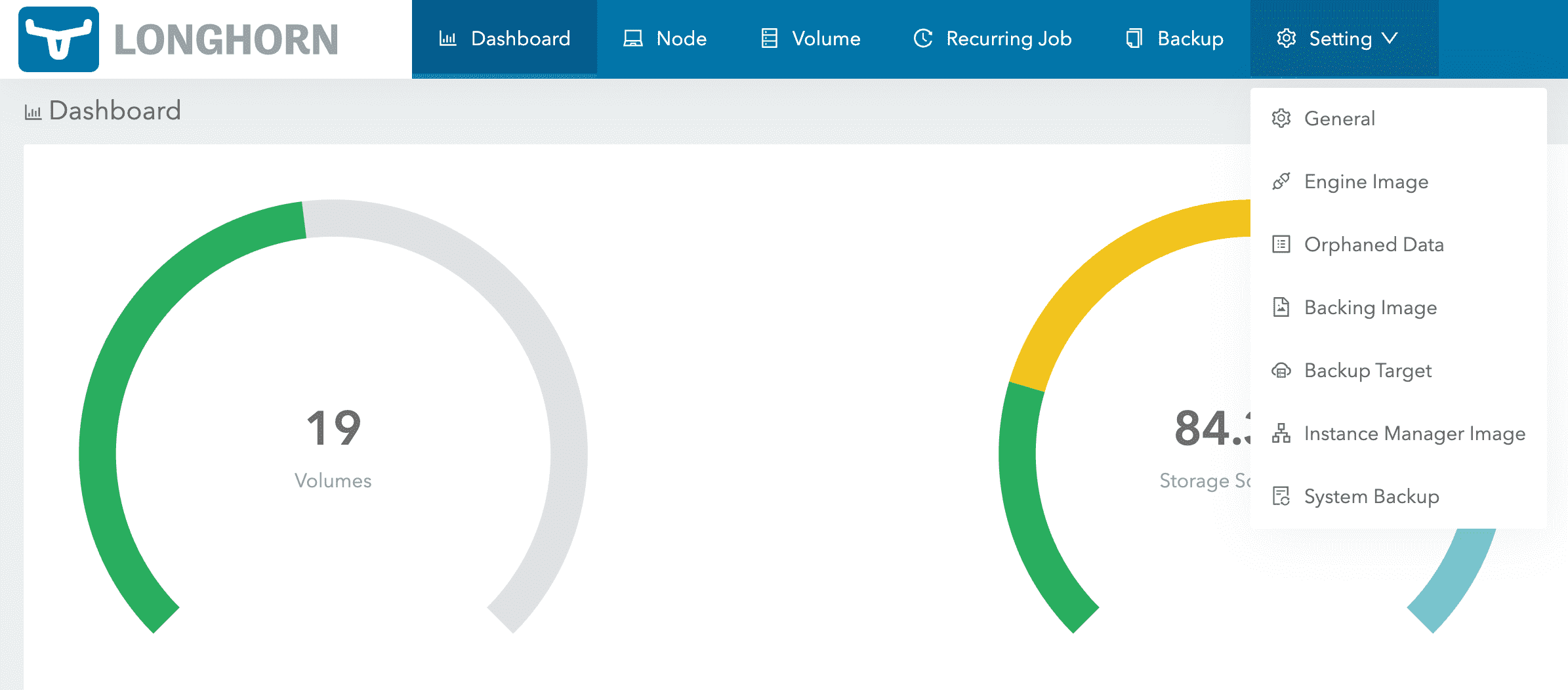Click the Node laptop icon
This screenshot has width=1568, height=690.
[x=632, y=39]
